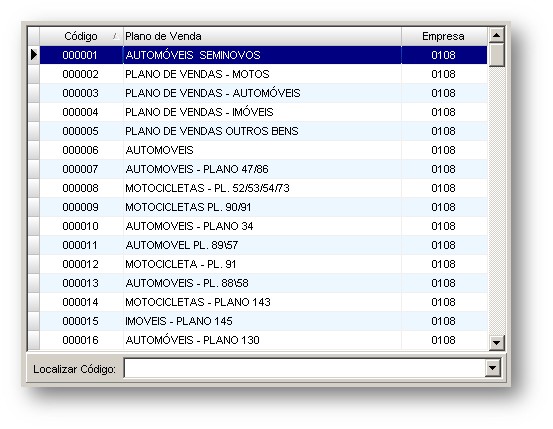Image resolution: width=553 pixels, height=429 pixels.
Task: Click the Código column sort indicator
Action: [115, 36]
